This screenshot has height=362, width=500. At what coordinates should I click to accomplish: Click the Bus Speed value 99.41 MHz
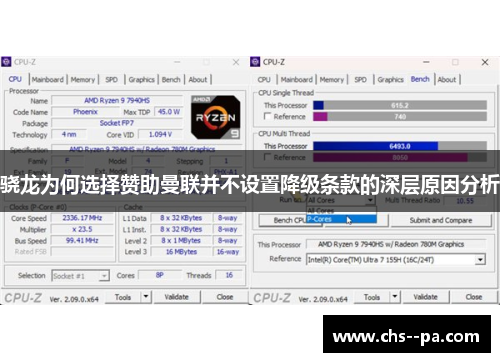coord(82,240)
